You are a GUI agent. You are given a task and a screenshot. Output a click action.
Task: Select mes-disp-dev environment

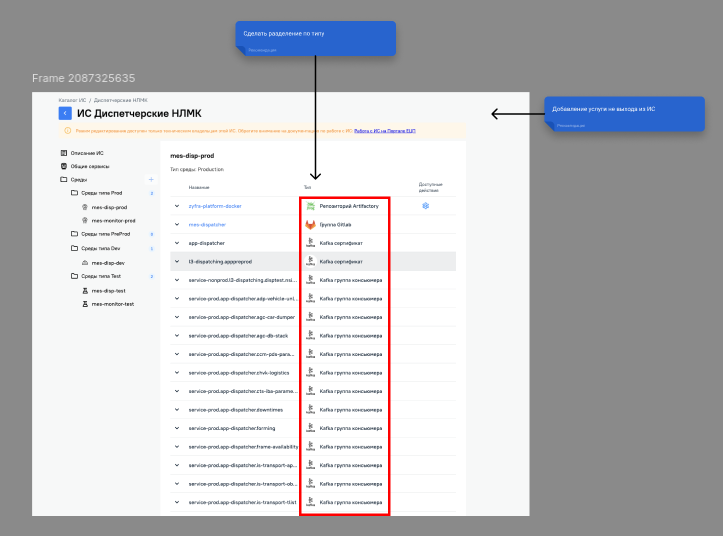click(x=108, y=262)
